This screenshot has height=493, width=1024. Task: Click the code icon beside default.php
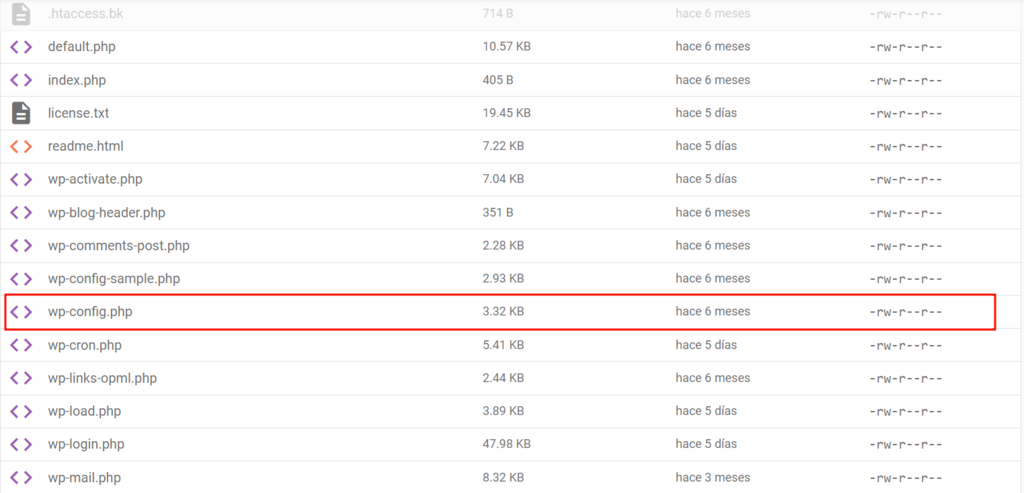pyautogui.click(x=21, y=47)
